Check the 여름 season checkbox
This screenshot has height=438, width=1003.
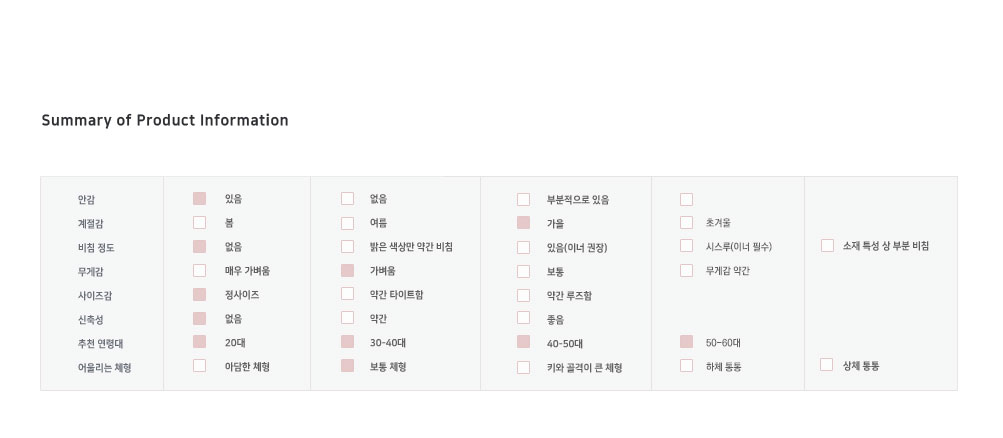pos(347,223)
